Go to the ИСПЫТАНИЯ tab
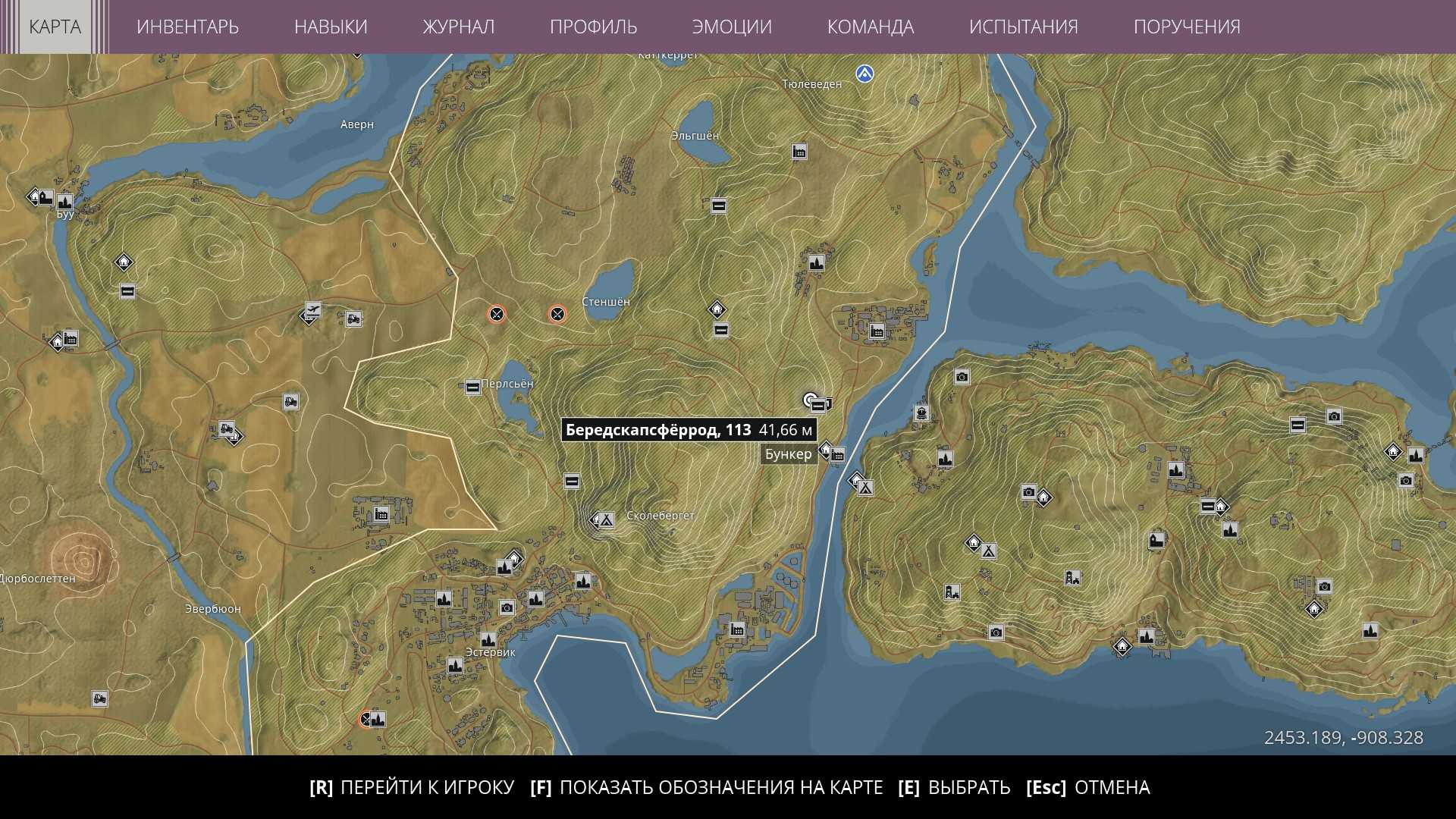Image resolution: width=1456 pixels, height=819 pixels. click(1023, 27)
